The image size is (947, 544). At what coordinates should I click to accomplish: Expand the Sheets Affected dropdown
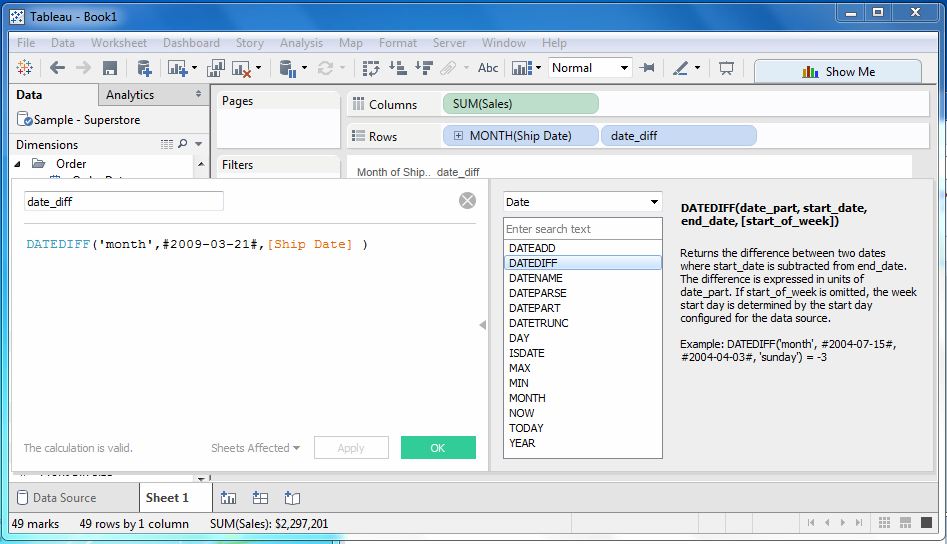pyautogui.click(x=255, y=448)
